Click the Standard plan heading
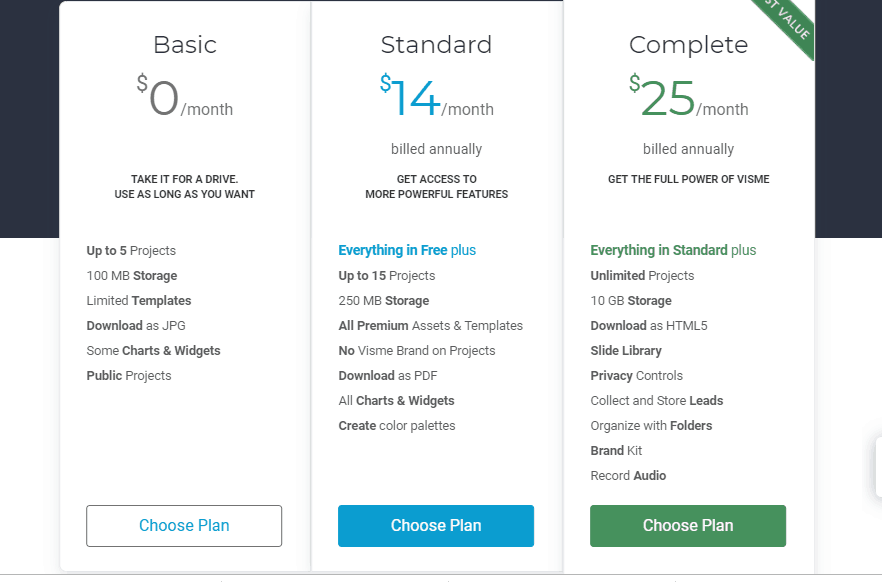Image resolution: width=882 pixels, height=582 pixels. pyautogui.click(x=436, y=45)
